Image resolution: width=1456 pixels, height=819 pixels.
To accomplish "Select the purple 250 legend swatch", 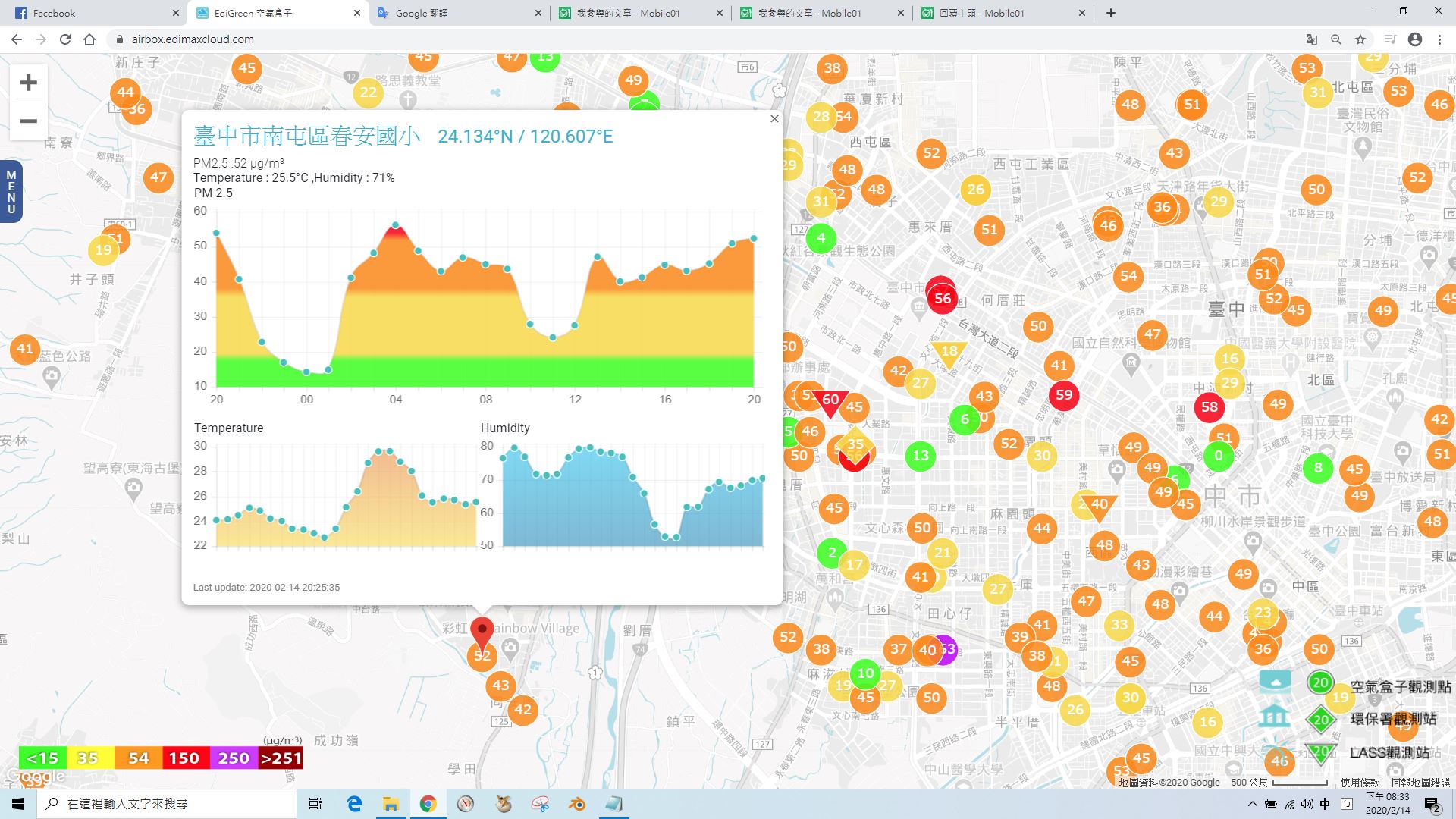I will (234, 758).
